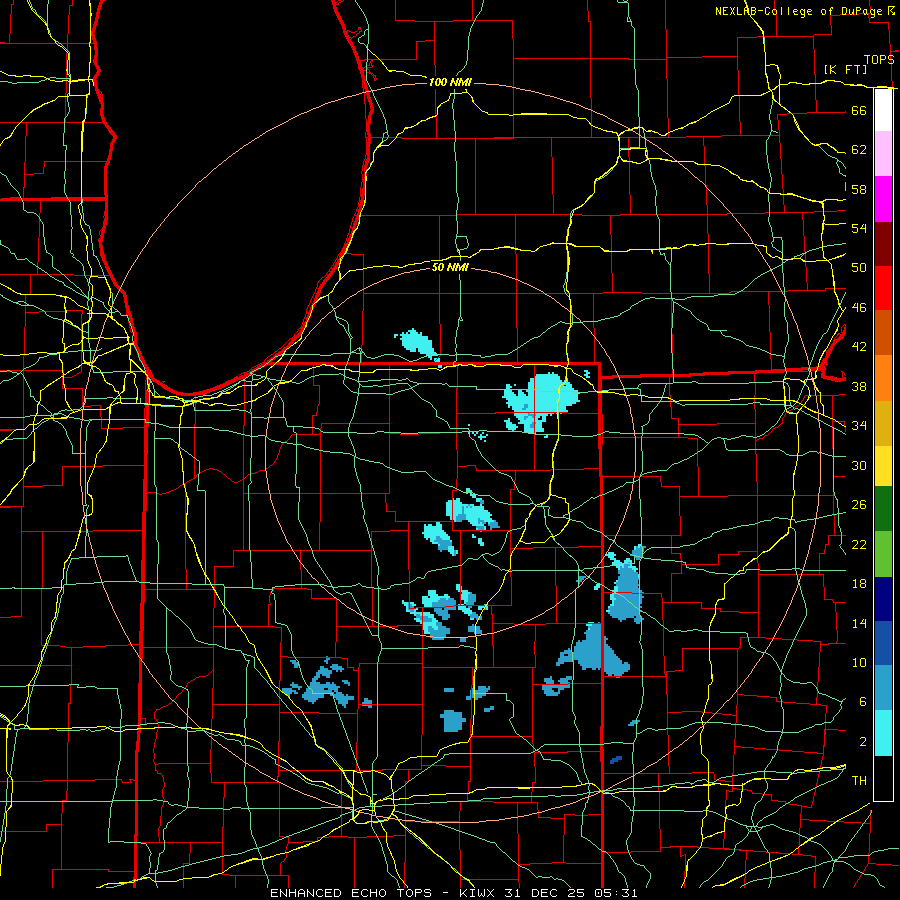The width and height of the screenshot is (900, 900).
Task: Pick the magenta legend swatch
Action: tap(883, 199)
